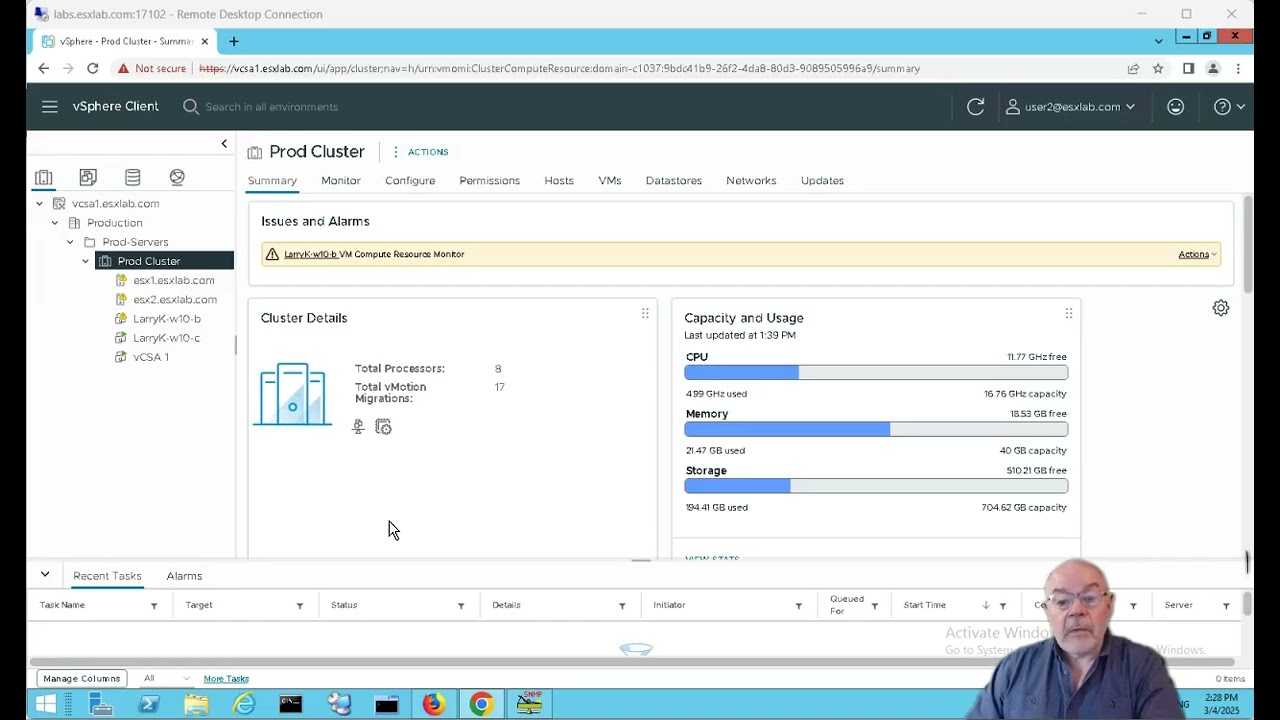Open File Explorer from the taskbar
This screenshot has height=720, width=1280.
(196, 705)
